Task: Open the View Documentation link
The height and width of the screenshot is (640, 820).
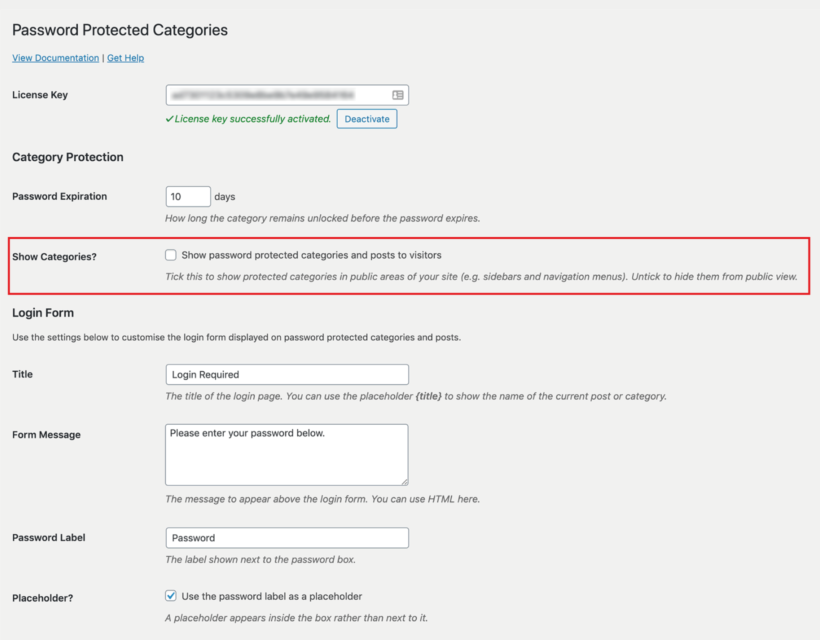Action: coord(54,58)
